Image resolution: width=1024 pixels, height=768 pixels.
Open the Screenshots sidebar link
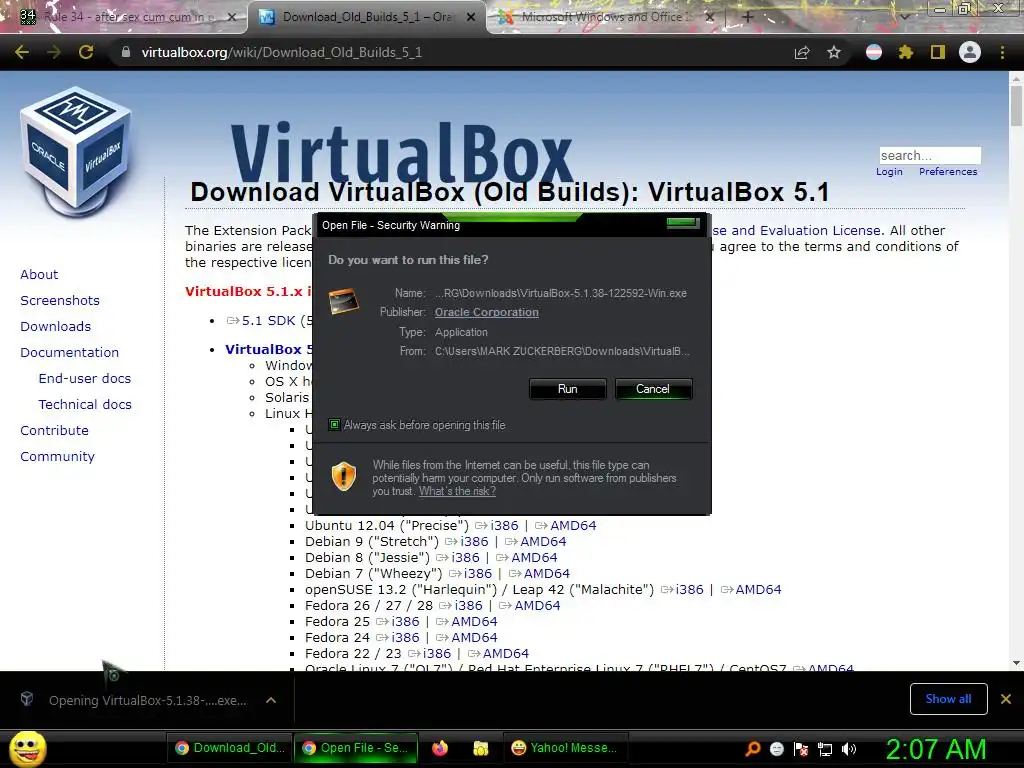60,300
